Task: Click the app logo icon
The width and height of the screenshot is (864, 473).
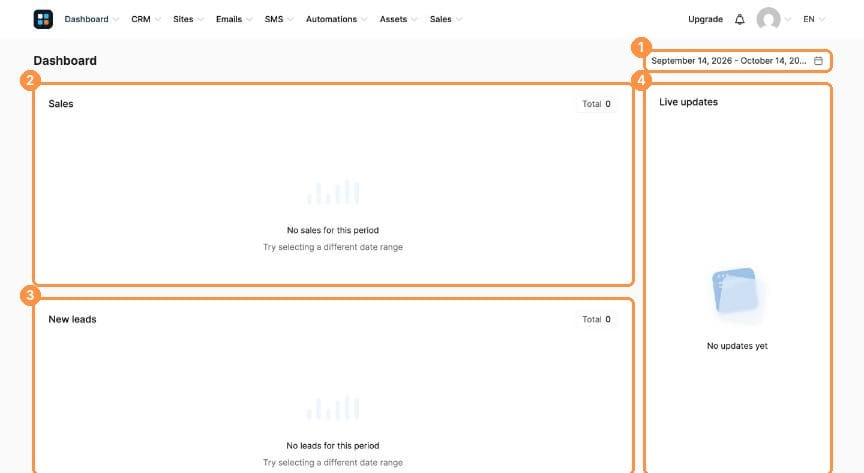Action: (43, 19)
